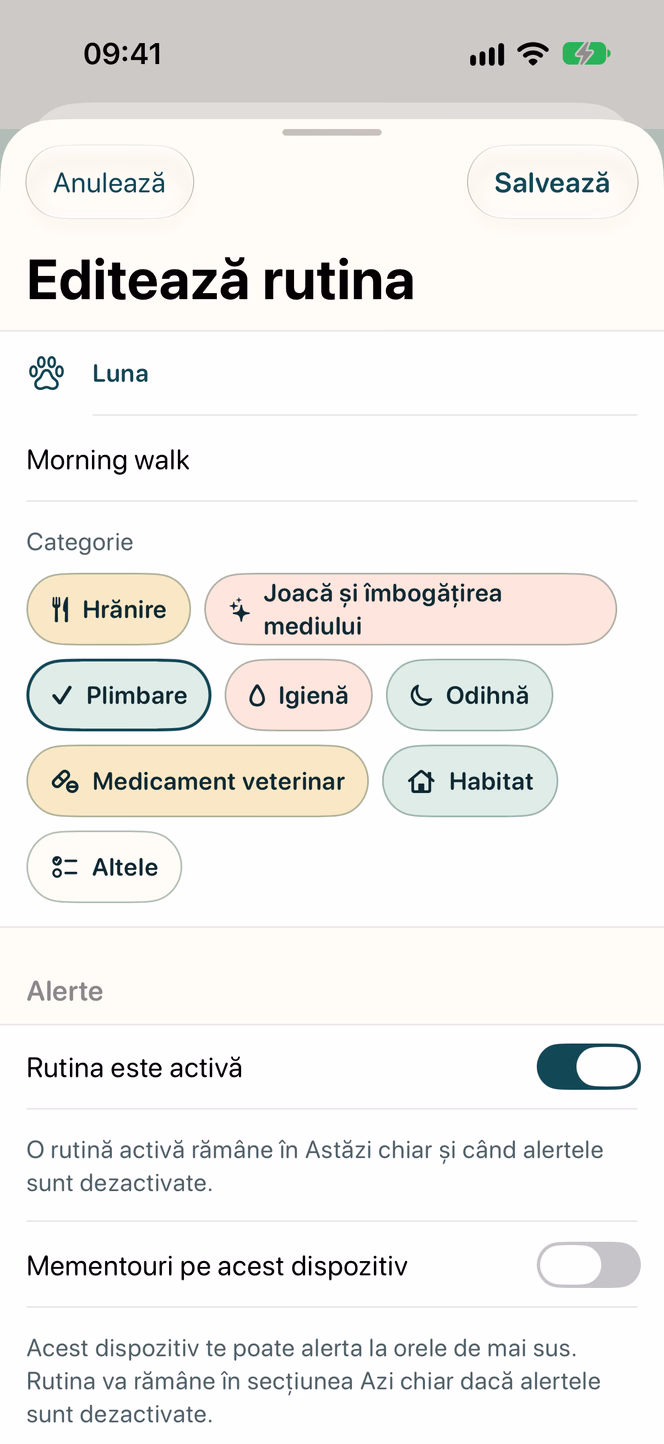Tap the sparkle icon for Joacă category
The height and width of the screenshot is (1444, 664).
(240, 610)
